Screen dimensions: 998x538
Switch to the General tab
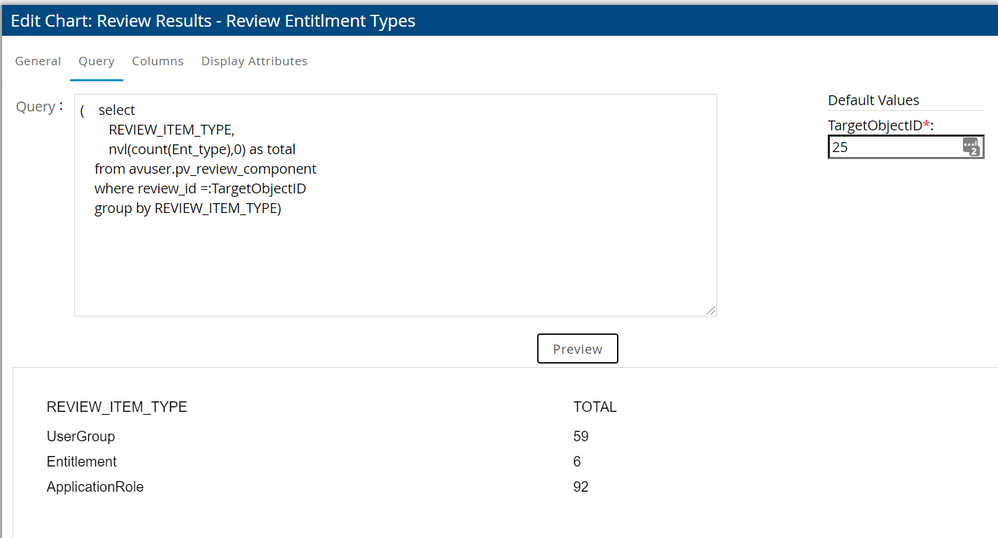(x=38, y=61)
